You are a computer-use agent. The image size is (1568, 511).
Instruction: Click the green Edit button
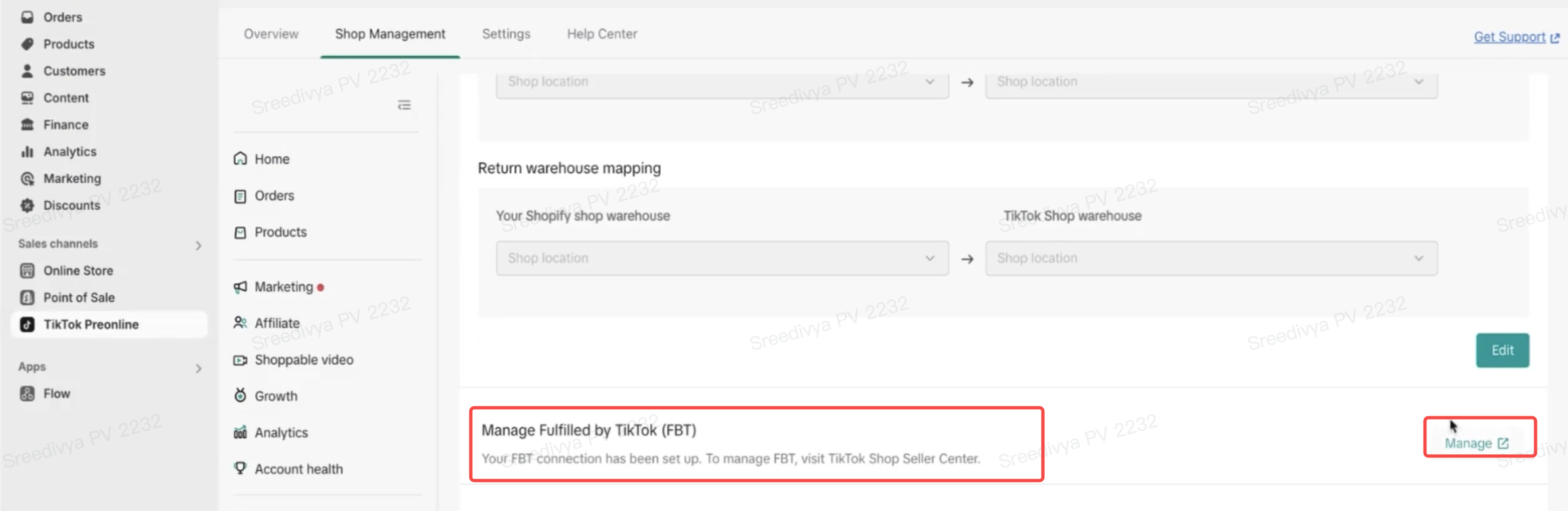click(1502, 350)
